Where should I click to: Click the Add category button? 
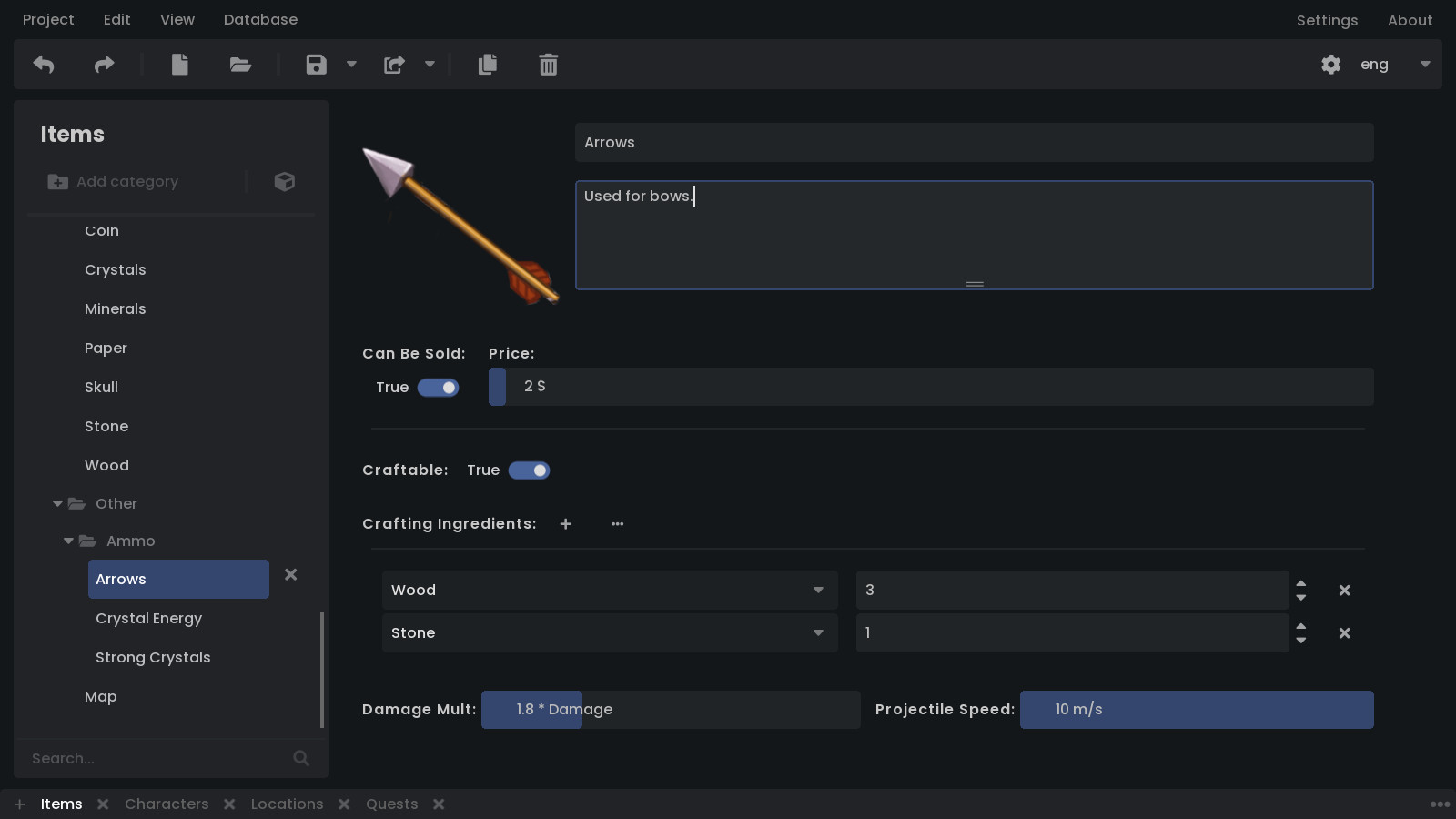click(x=113, y=181)
